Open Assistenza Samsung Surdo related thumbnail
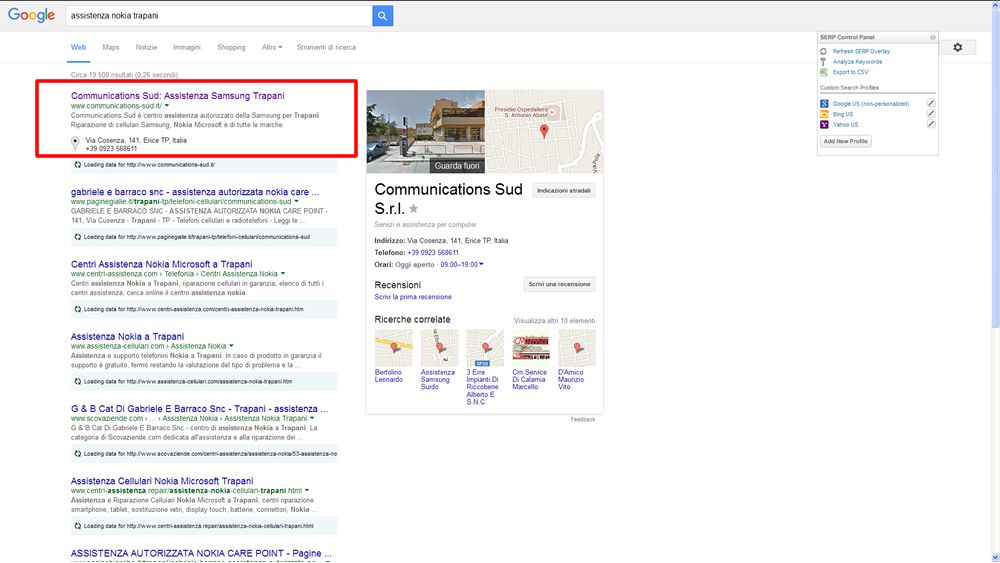The image size is (1000, 563). tap(439, 348)
